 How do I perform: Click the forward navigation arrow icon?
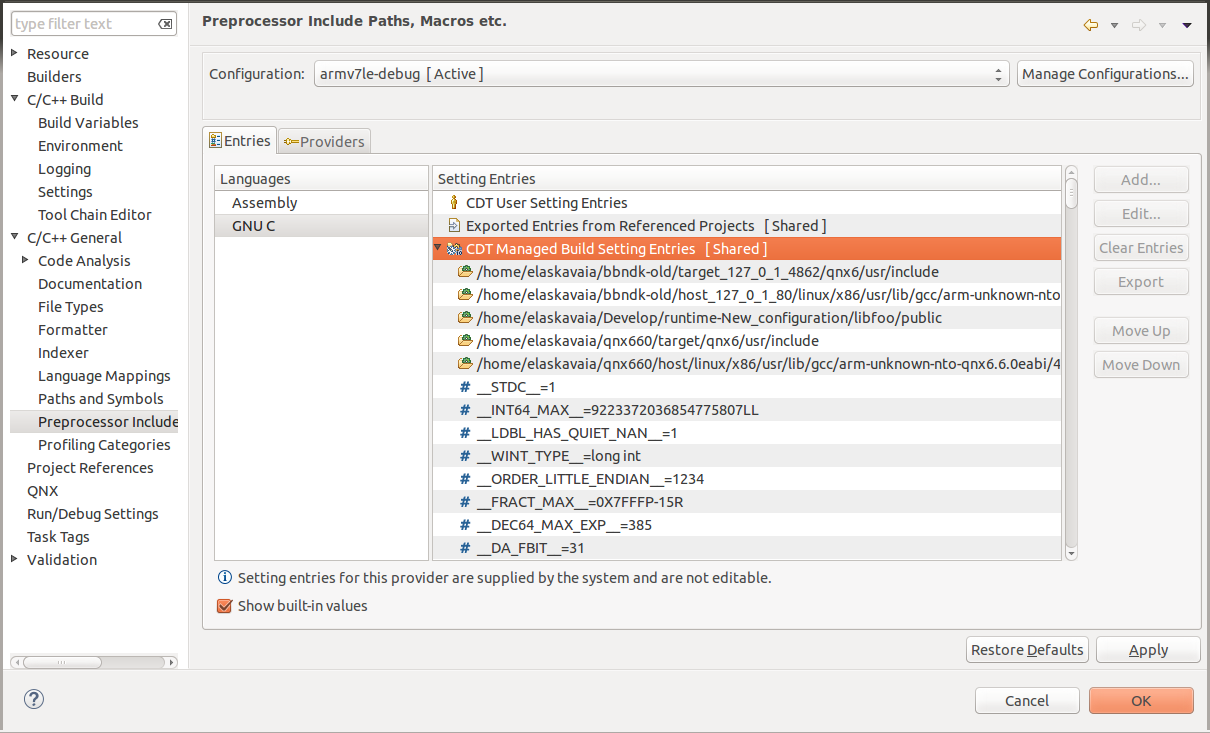1139,25
